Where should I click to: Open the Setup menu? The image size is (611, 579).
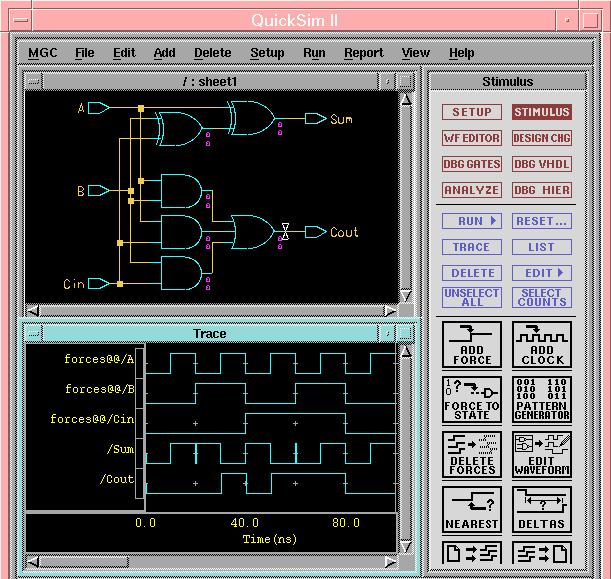tap(267, 53)
